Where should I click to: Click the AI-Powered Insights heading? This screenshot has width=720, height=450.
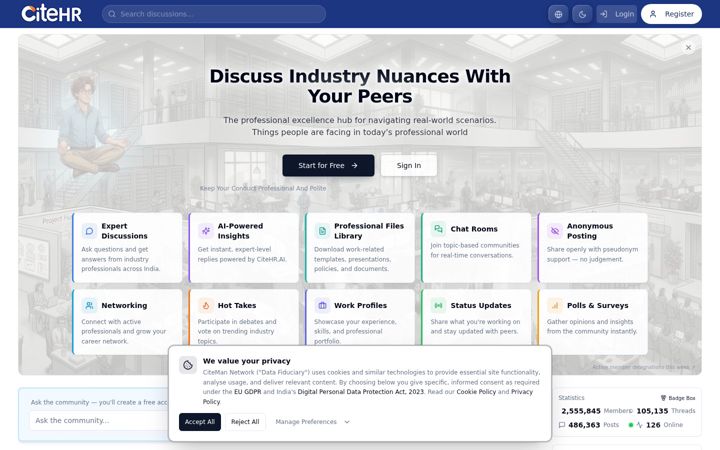click(240, 231)
